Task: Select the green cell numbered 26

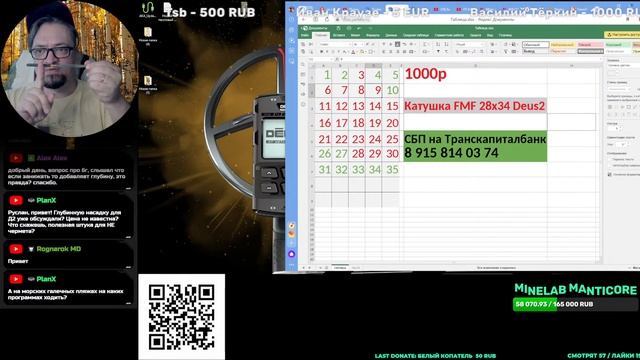Action: pos(324,154)
